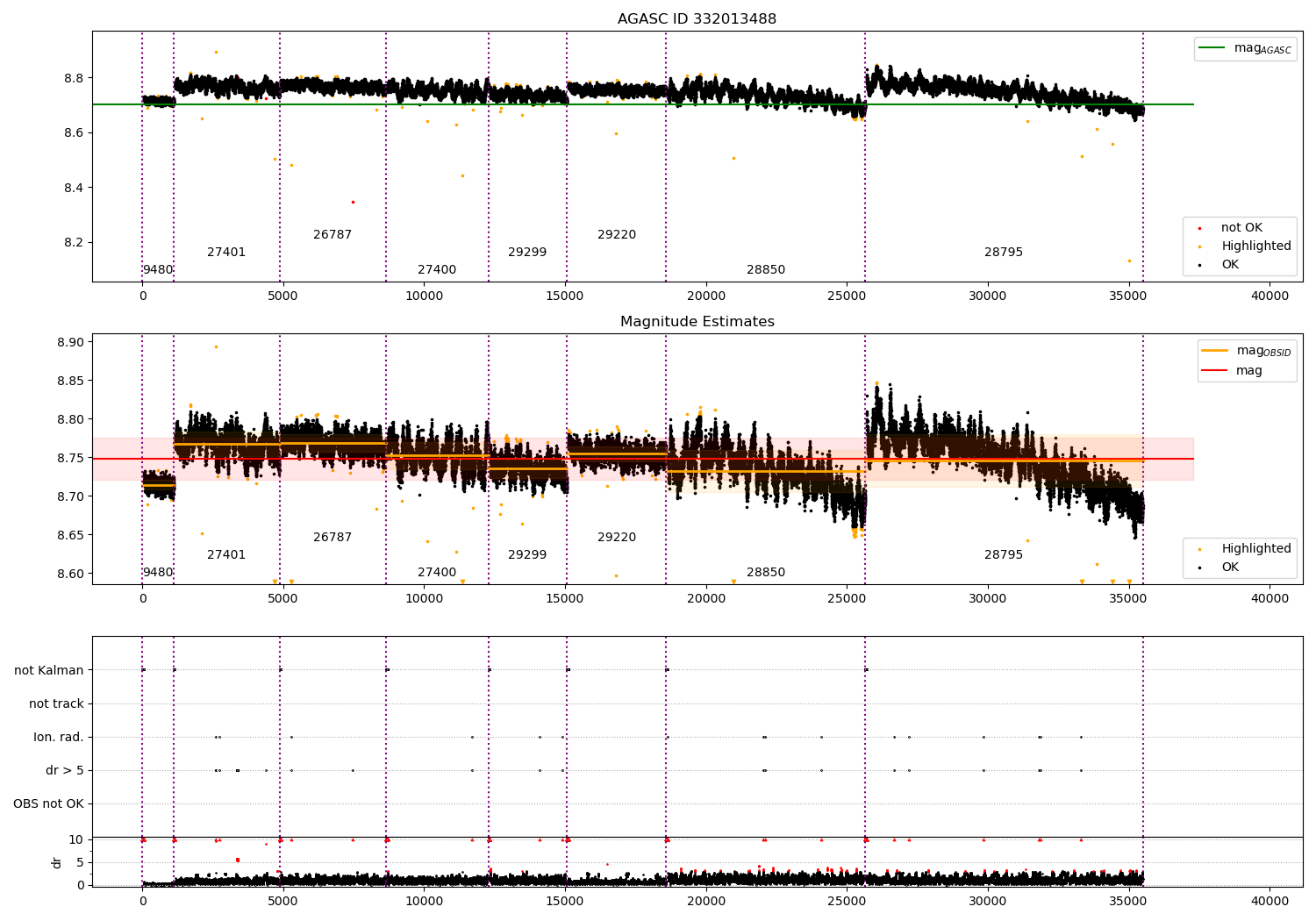The image size is (1316, 921).
Task: Click the 'not Kalman' row label
Action: (x=49, y=670)
